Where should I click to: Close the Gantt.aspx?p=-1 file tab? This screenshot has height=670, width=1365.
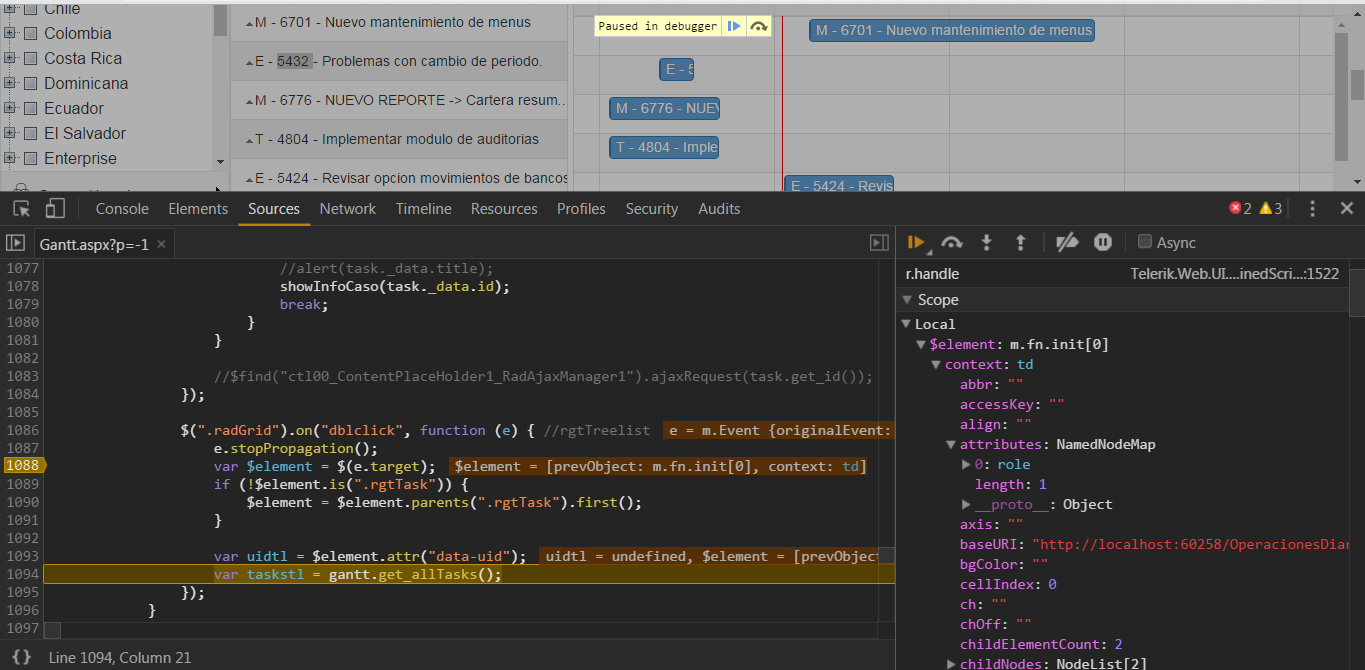[161, 244]
